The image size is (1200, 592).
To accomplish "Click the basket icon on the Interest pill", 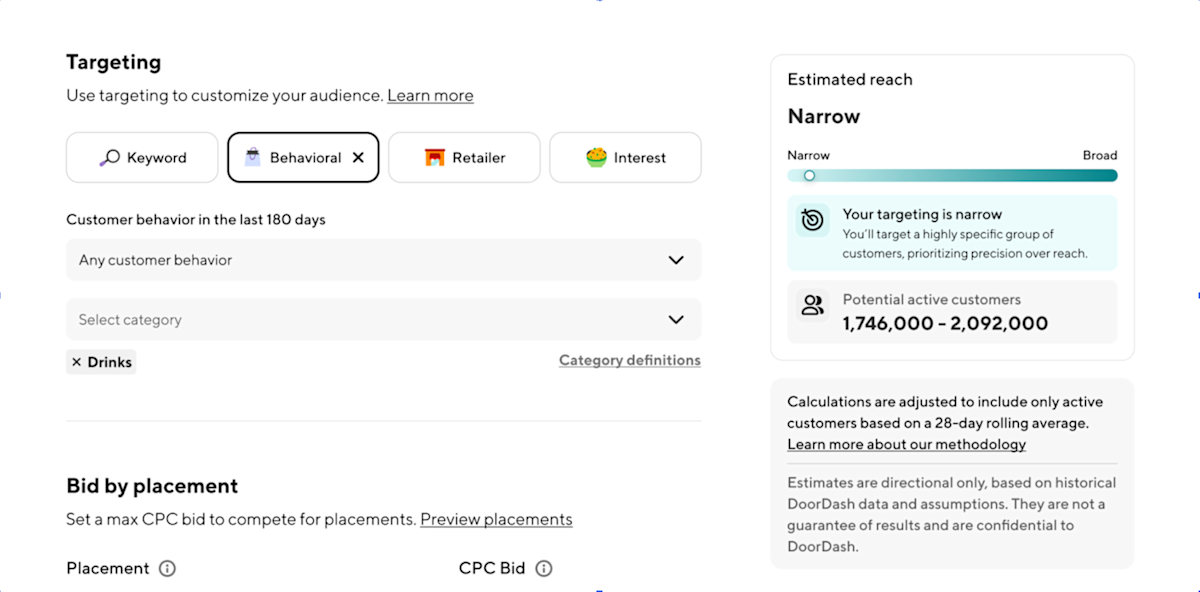I will point(596,157).
